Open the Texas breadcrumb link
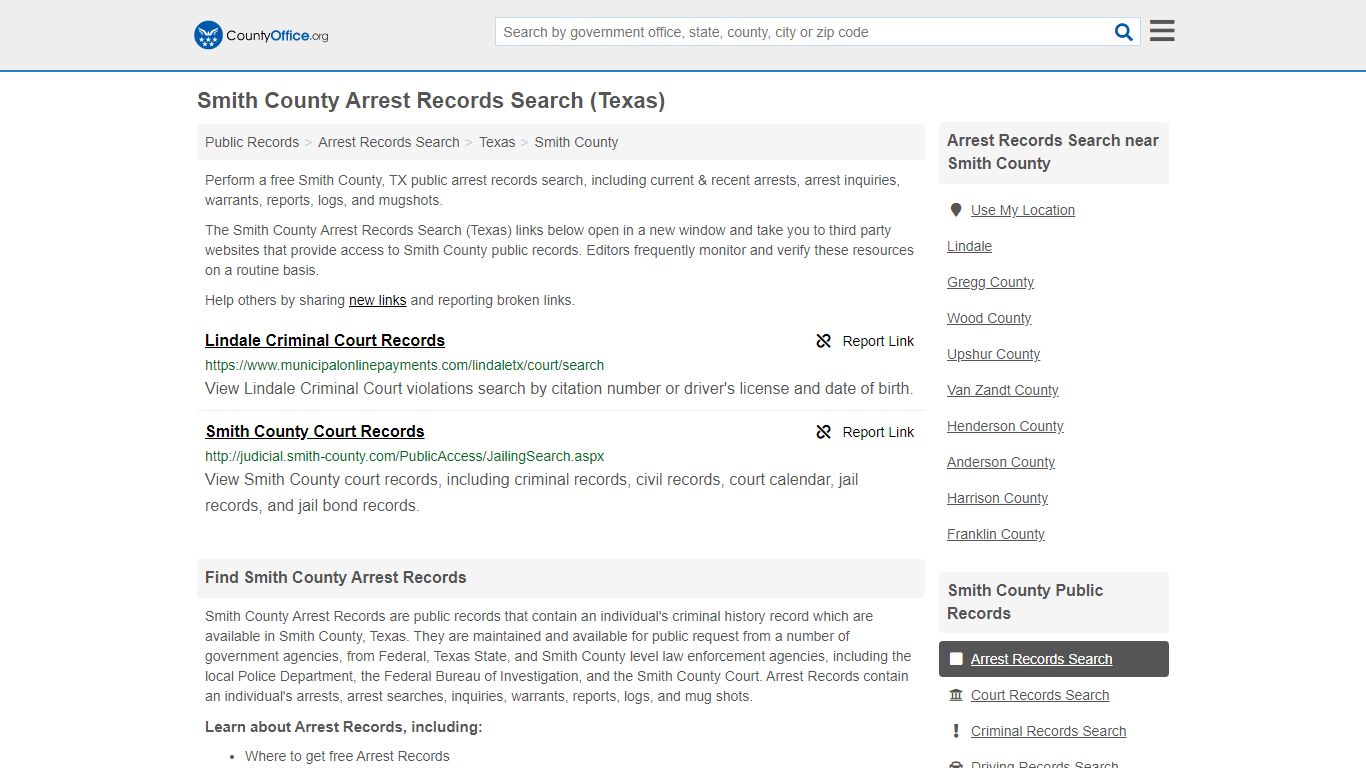 coord(497,142)
